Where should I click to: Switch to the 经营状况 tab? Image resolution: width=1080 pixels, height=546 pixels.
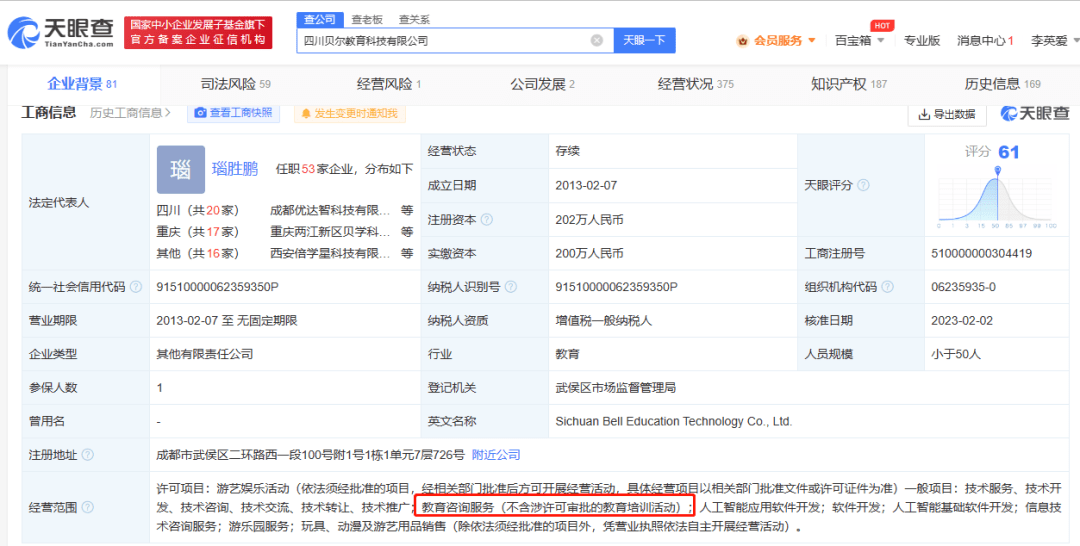click(x=696, y=85)
